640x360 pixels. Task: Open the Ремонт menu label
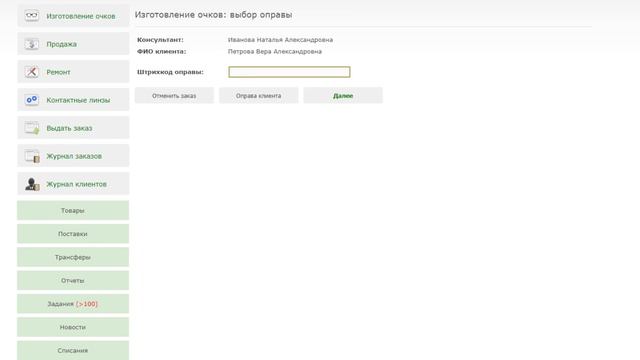tap(58, 72)
